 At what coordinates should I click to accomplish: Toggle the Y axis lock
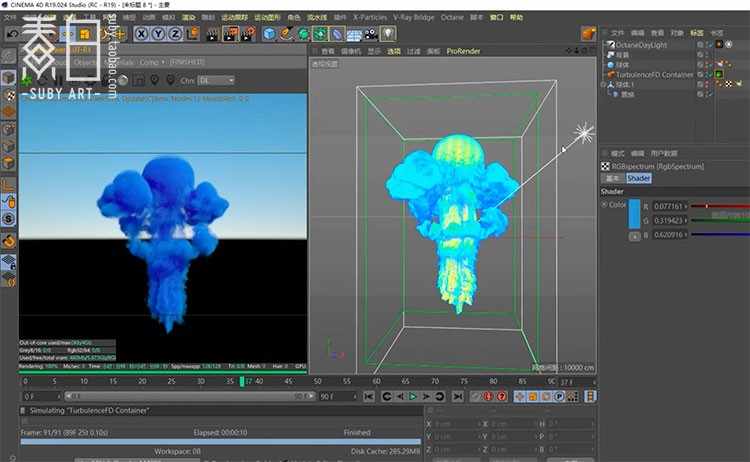coord(158,34)
